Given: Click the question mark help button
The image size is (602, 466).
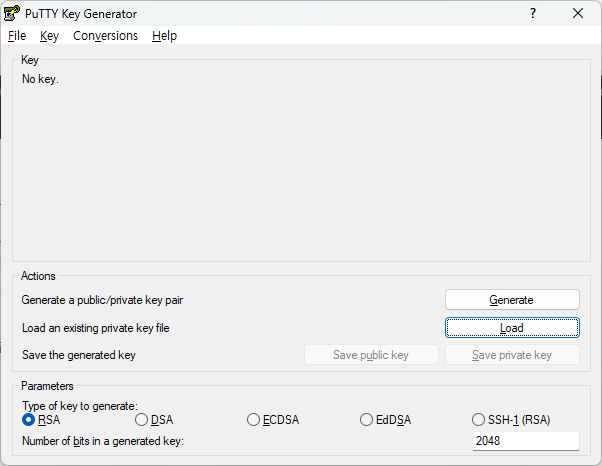Looking at the screenshot, I should click(533, 13).
